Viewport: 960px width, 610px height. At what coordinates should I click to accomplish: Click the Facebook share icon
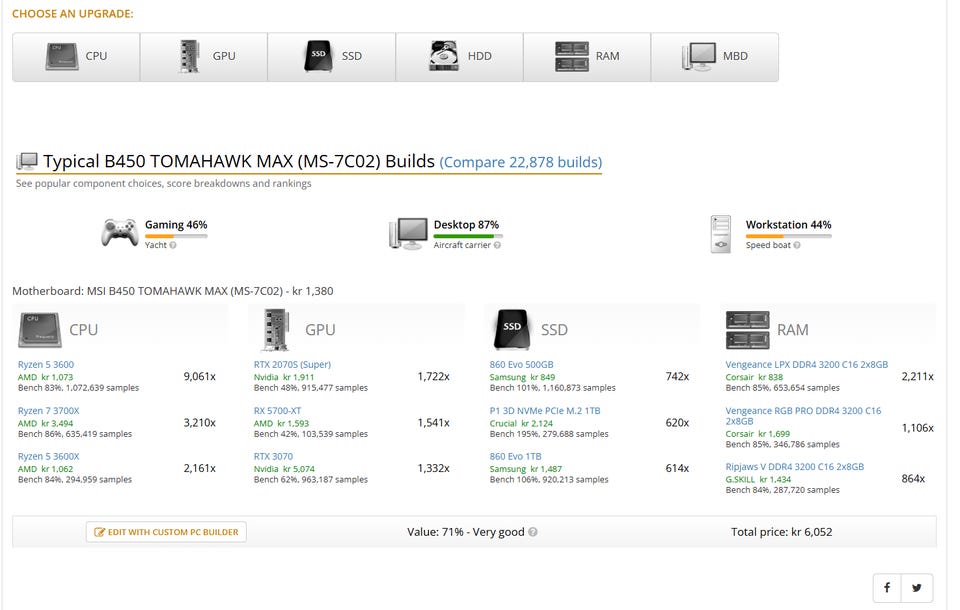887,588
